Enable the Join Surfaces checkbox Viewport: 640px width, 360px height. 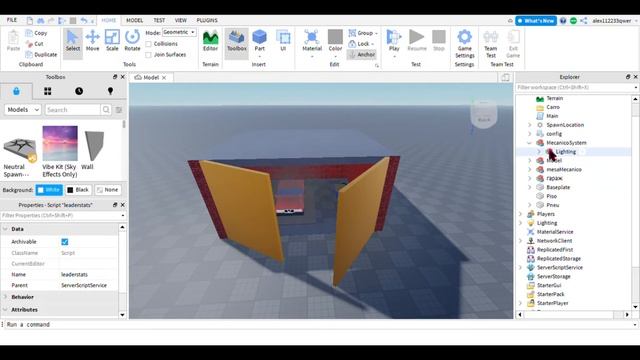(149, 54)
